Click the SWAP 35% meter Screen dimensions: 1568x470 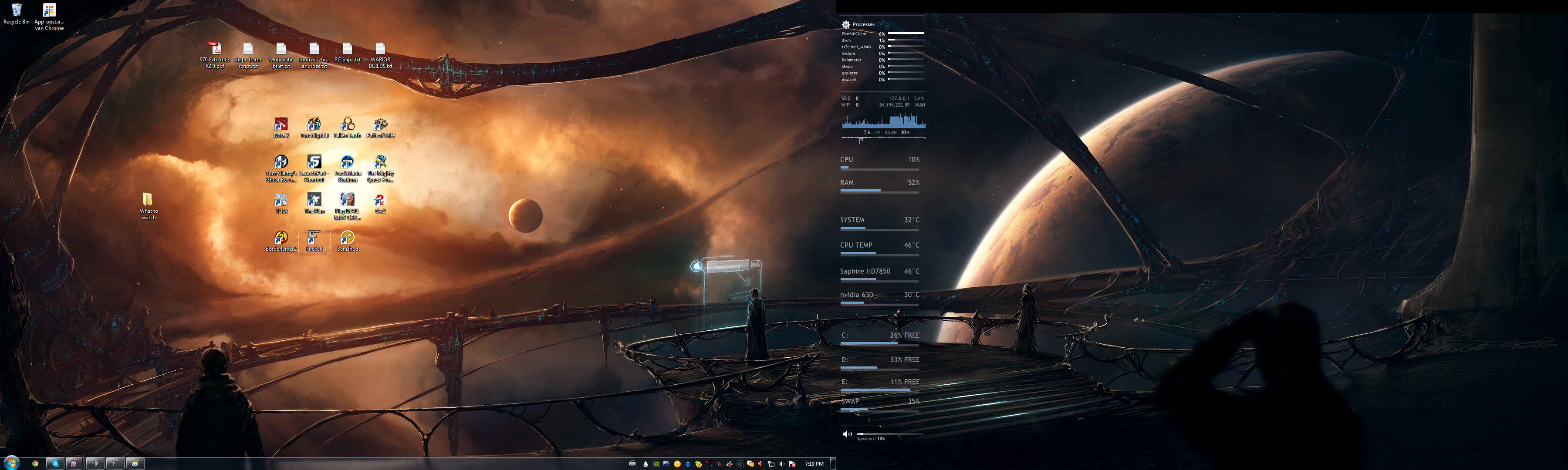point(879,405)
